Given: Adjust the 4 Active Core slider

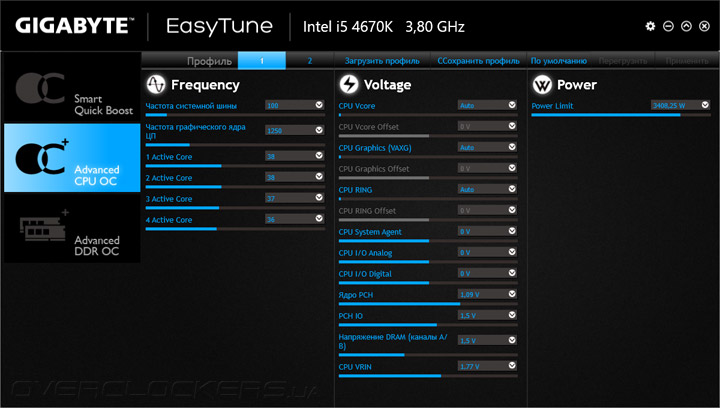Looking at the screenshot, I should [235, 229].
